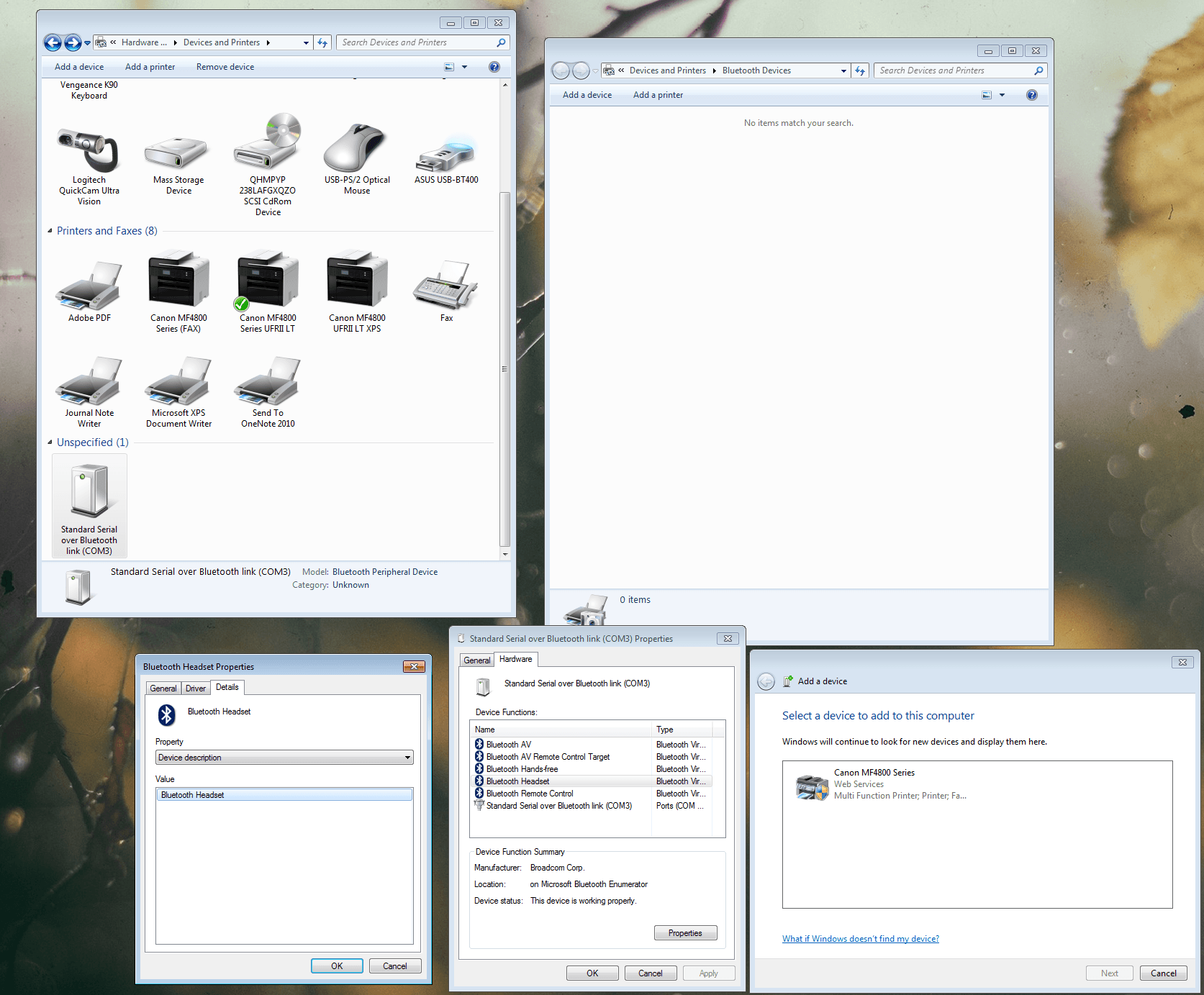The width and height of the screenshot is (1204, 995).
Task: Select the Mass Storage Device icon
Action: (x=178, y=152)
